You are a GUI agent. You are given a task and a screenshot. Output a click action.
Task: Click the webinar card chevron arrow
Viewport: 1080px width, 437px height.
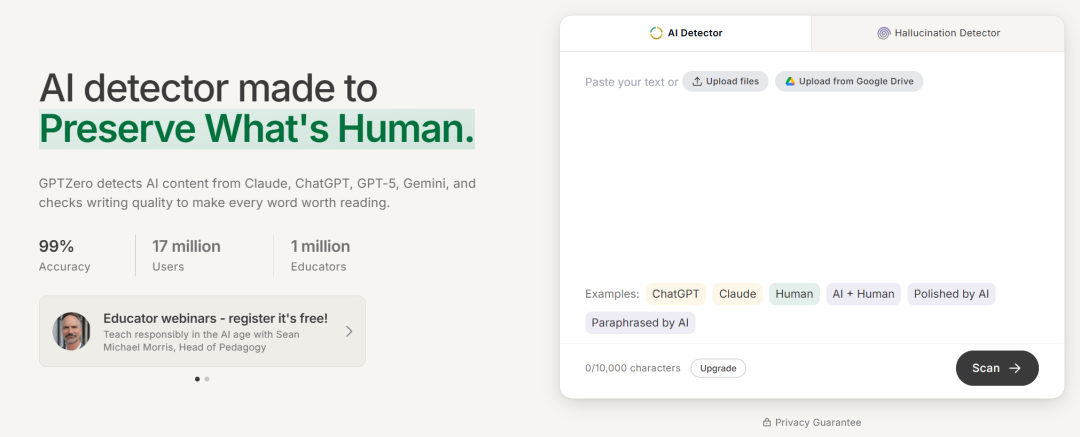349,332
